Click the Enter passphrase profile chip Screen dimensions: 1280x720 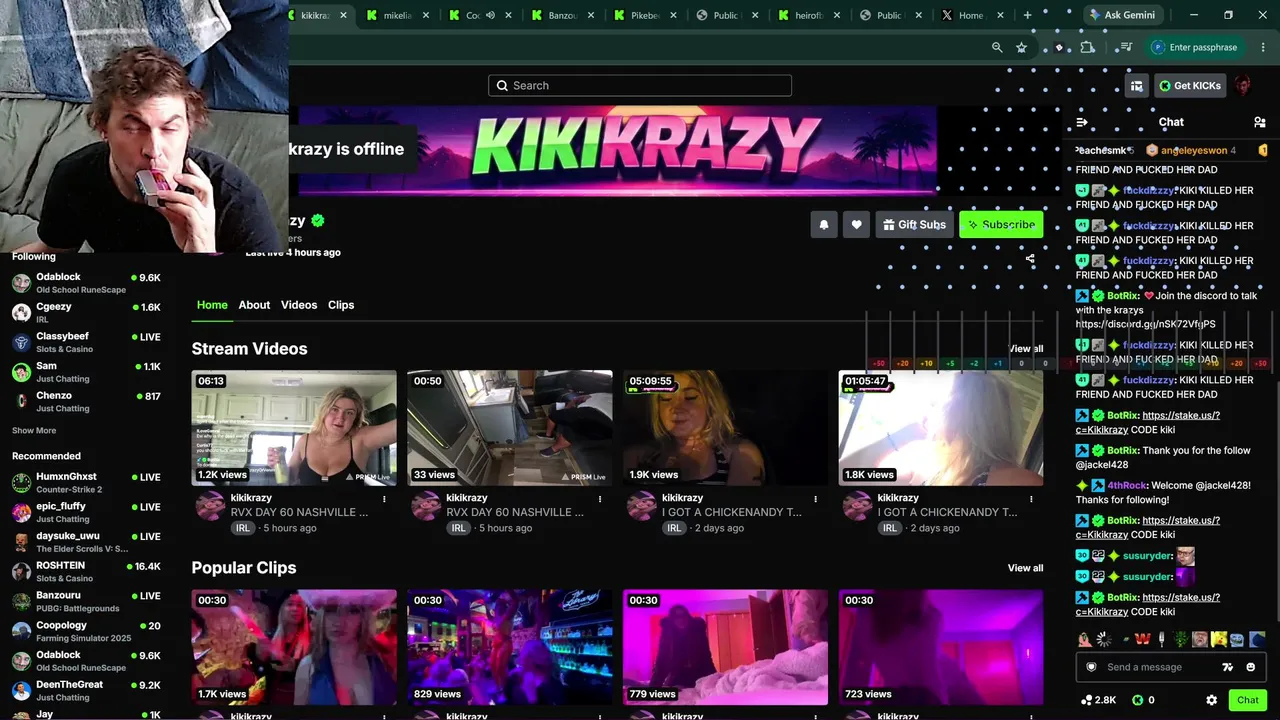(x=1195, y=47)
